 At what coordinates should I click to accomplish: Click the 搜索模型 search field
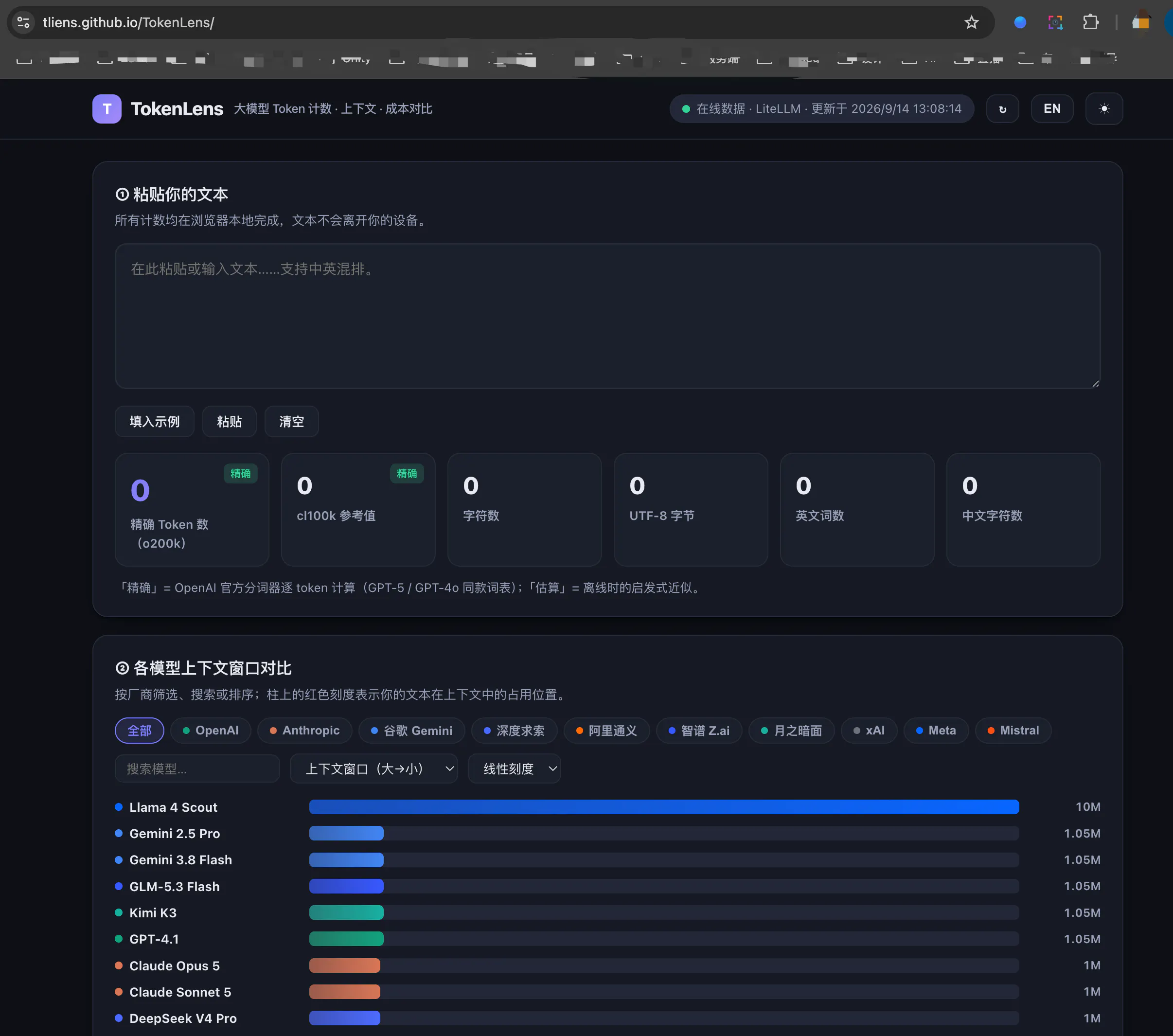197,769
